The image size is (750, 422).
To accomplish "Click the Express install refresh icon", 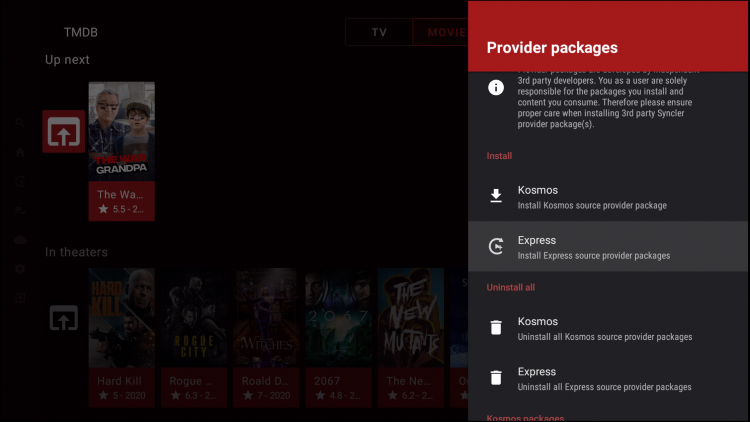I will (496, 247).
